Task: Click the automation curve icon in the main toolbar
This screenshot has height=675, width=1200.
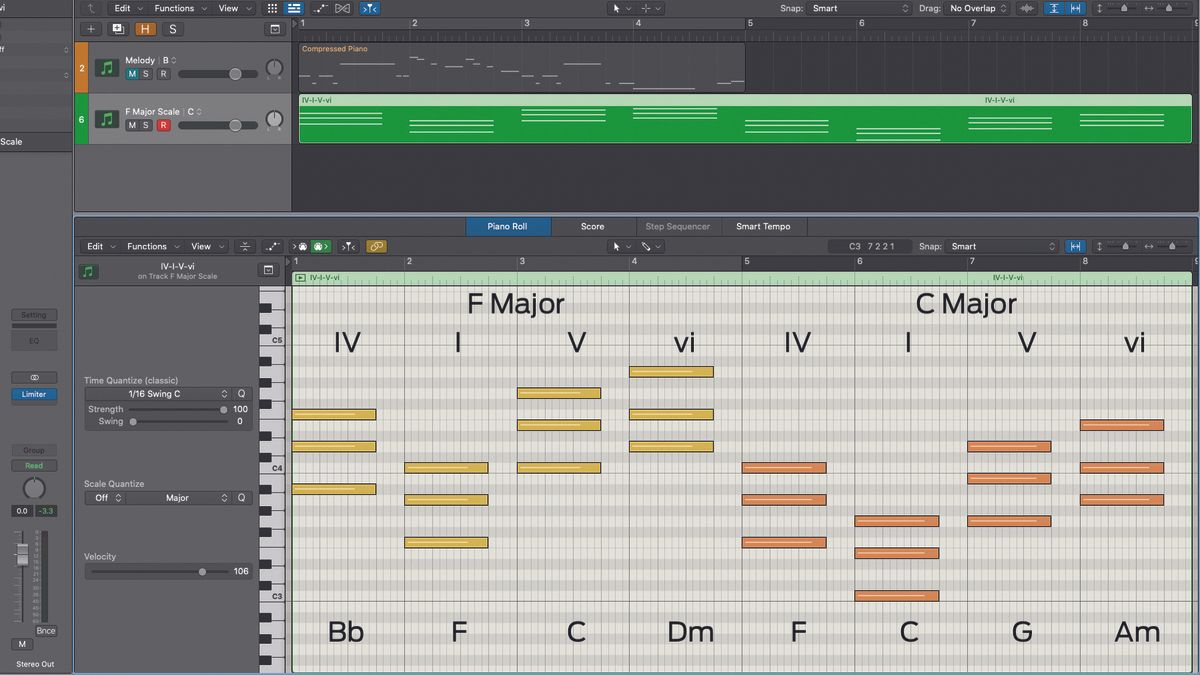Action: coord(318,8)
